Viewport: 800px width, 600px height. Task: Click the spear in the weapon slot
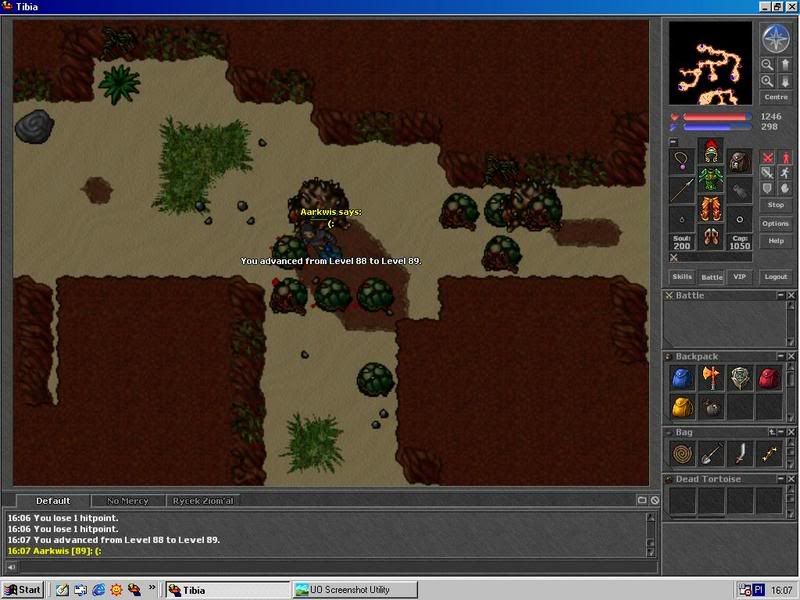pos(682,190)
